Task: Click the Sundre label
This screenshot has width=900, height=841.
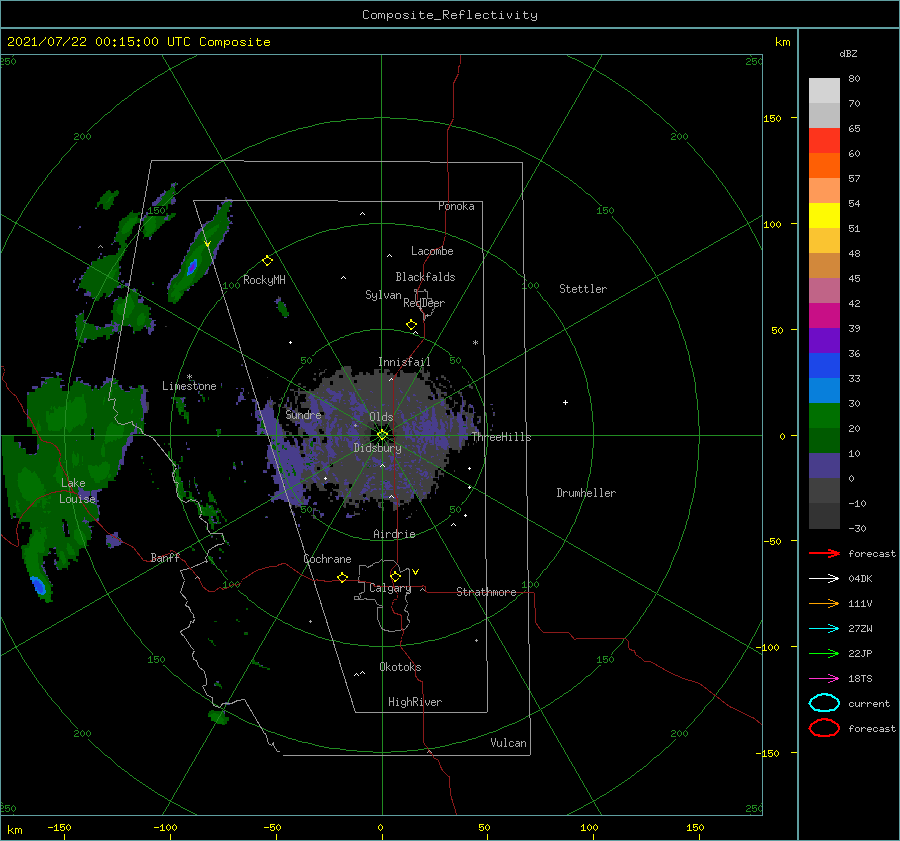Action: [x=304, y=414]
